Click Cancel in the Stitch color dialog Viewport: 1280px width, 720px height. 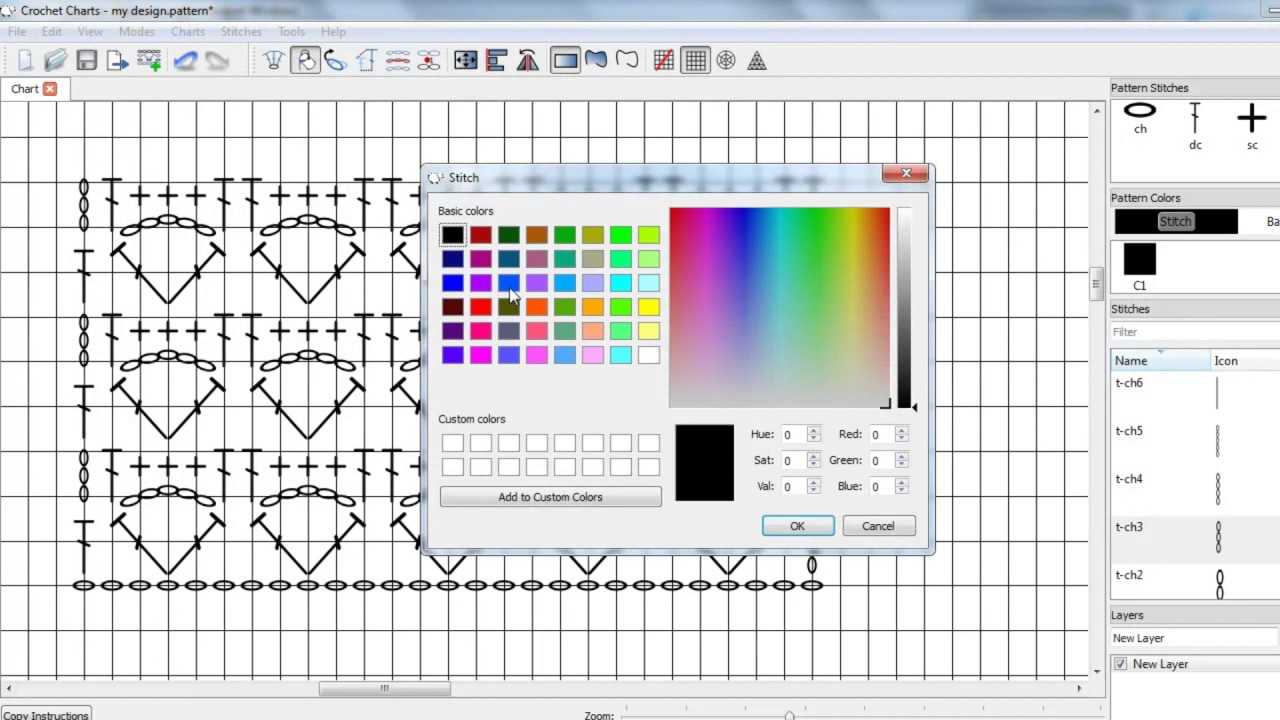coord(878,526)
